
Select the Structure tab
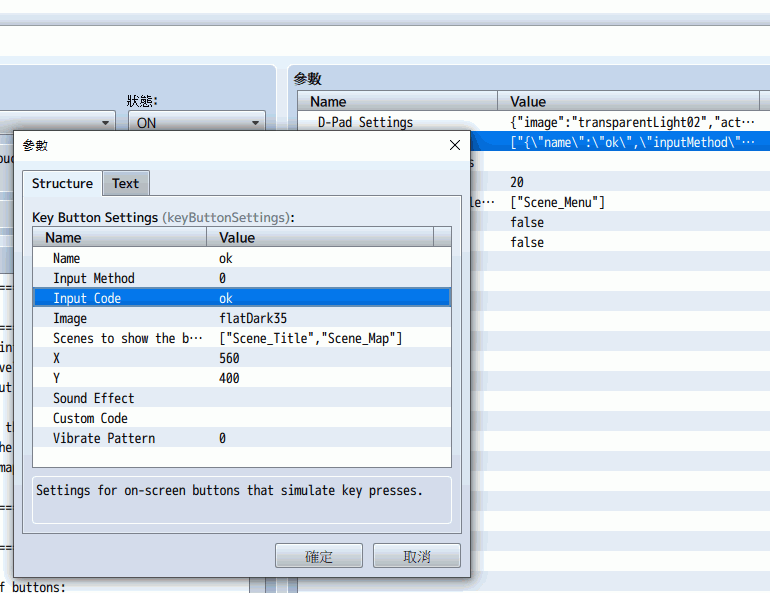click(x=62, y=184)
